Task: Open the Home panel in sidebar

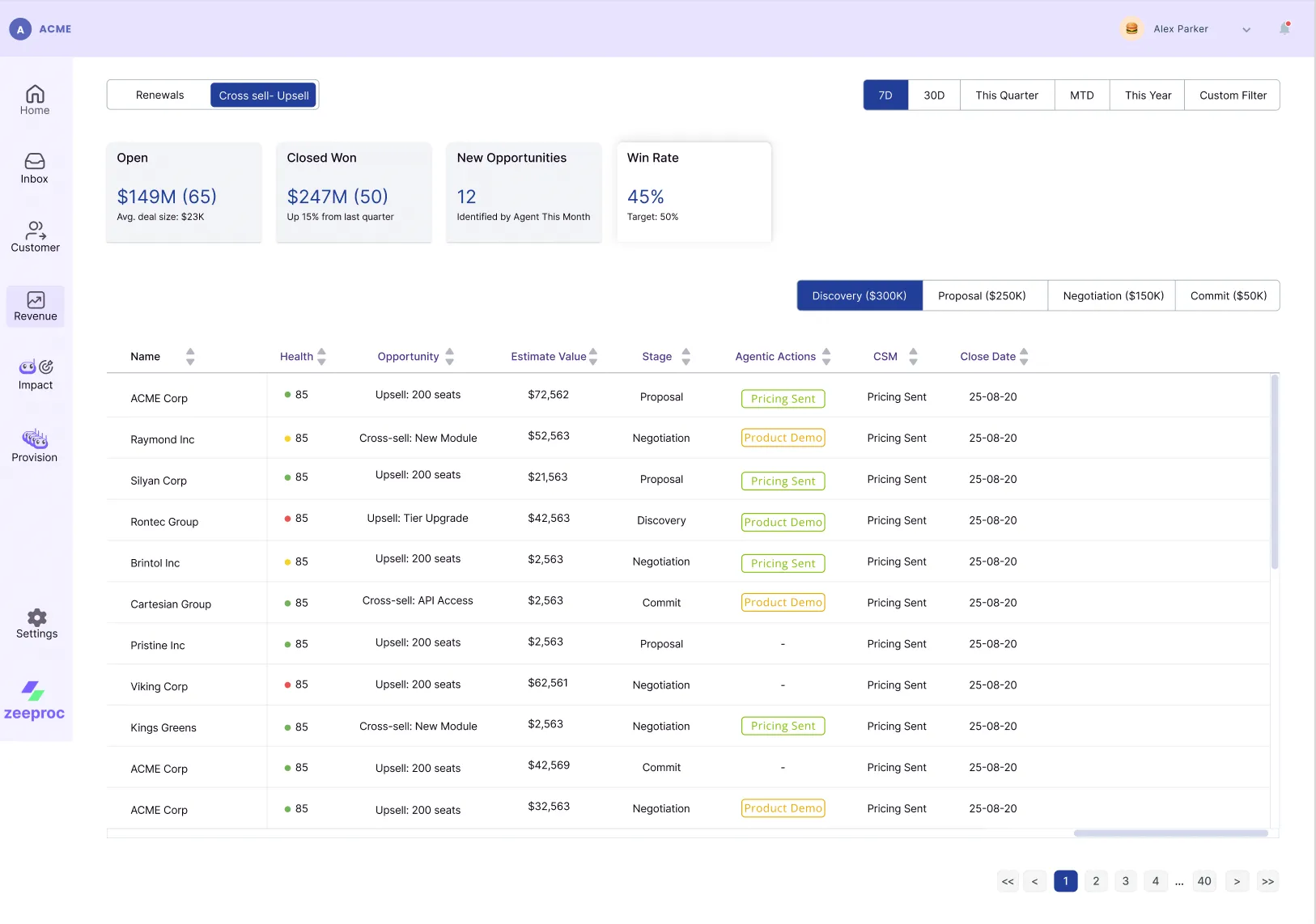Action: click(x=34, y=99)
